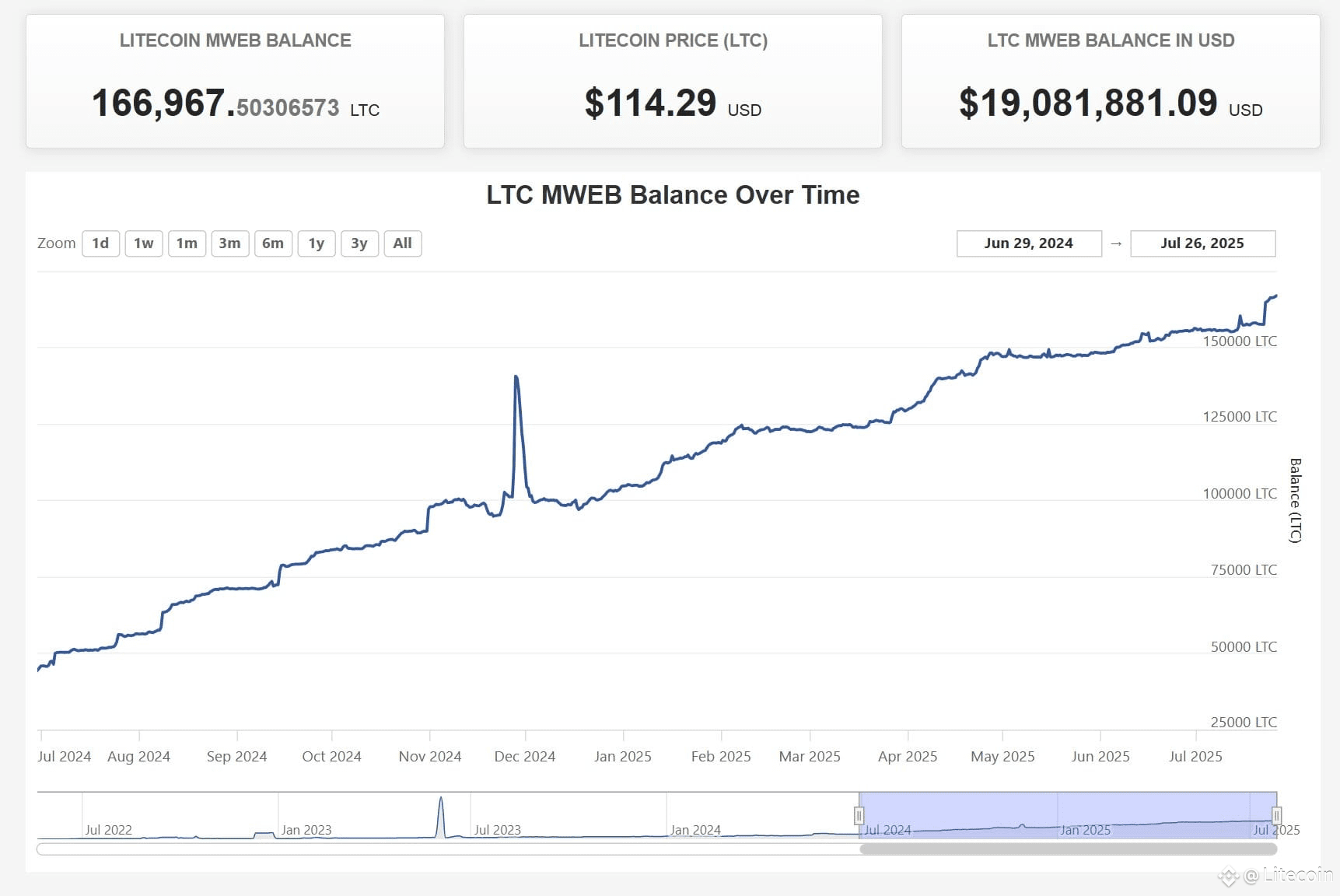
Task: Click the 150000 LTC axis label
Action: (x=1240, y=341)
